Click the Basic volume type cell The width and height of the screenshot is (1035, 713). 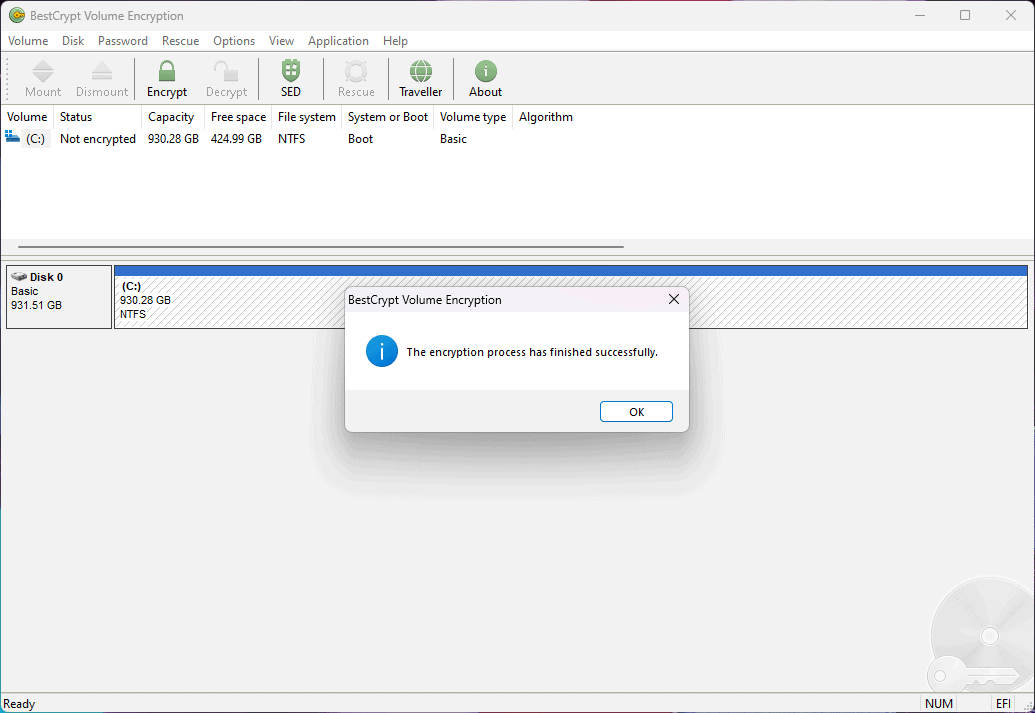click(x=453, y=139)
